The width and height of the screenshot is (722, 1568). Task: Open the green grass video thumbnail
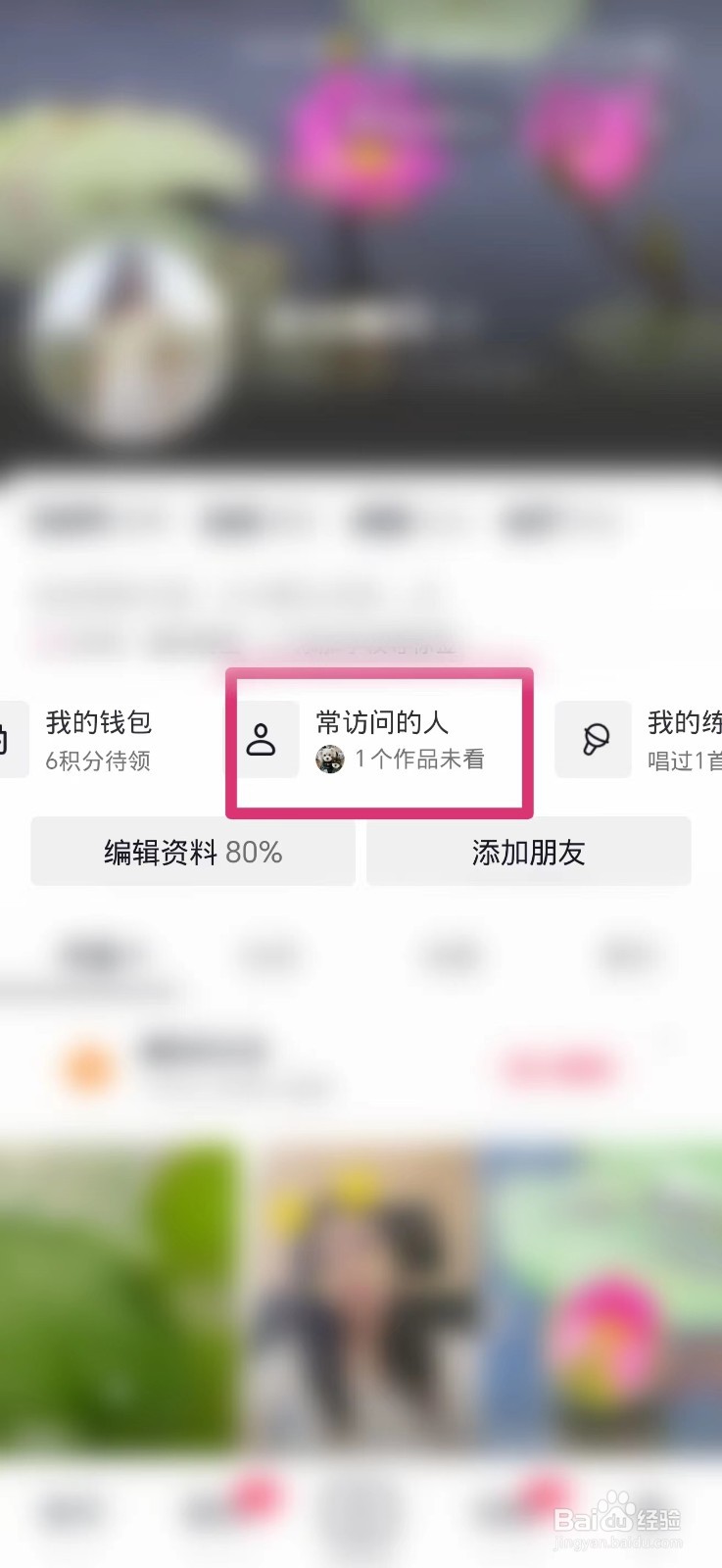[119, 1294]
